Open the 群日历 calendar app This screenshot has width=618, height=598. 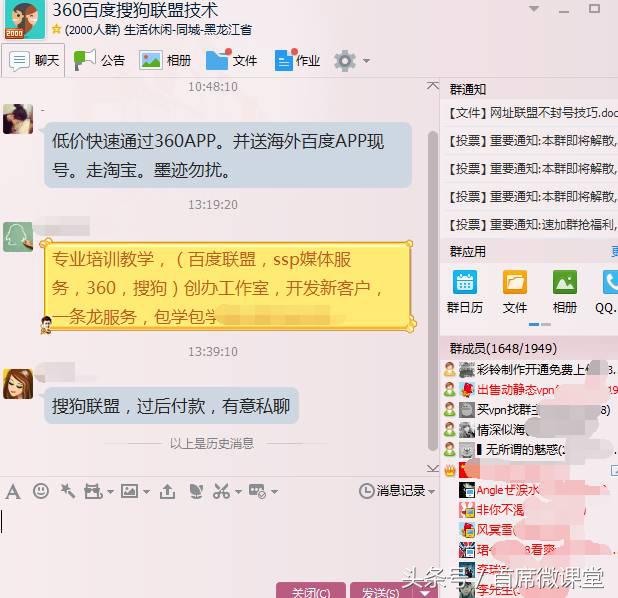point(465,282)
